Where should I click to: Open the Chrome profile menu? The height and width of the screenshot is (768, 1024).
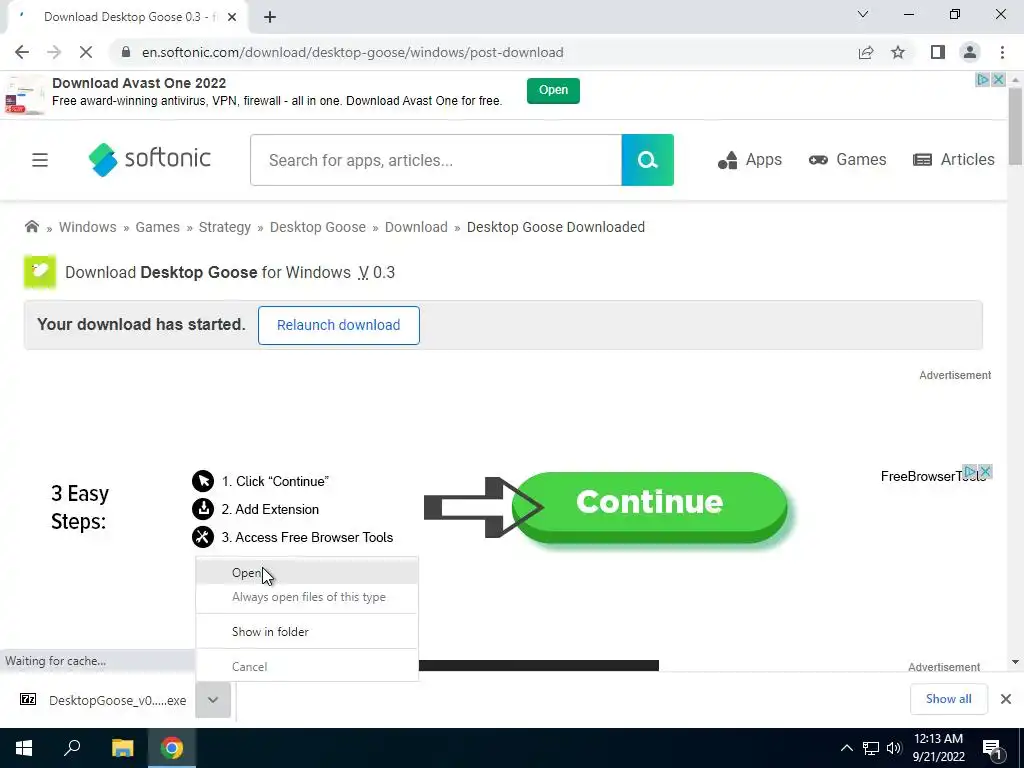pyautogui.click(x=970, y=52)
